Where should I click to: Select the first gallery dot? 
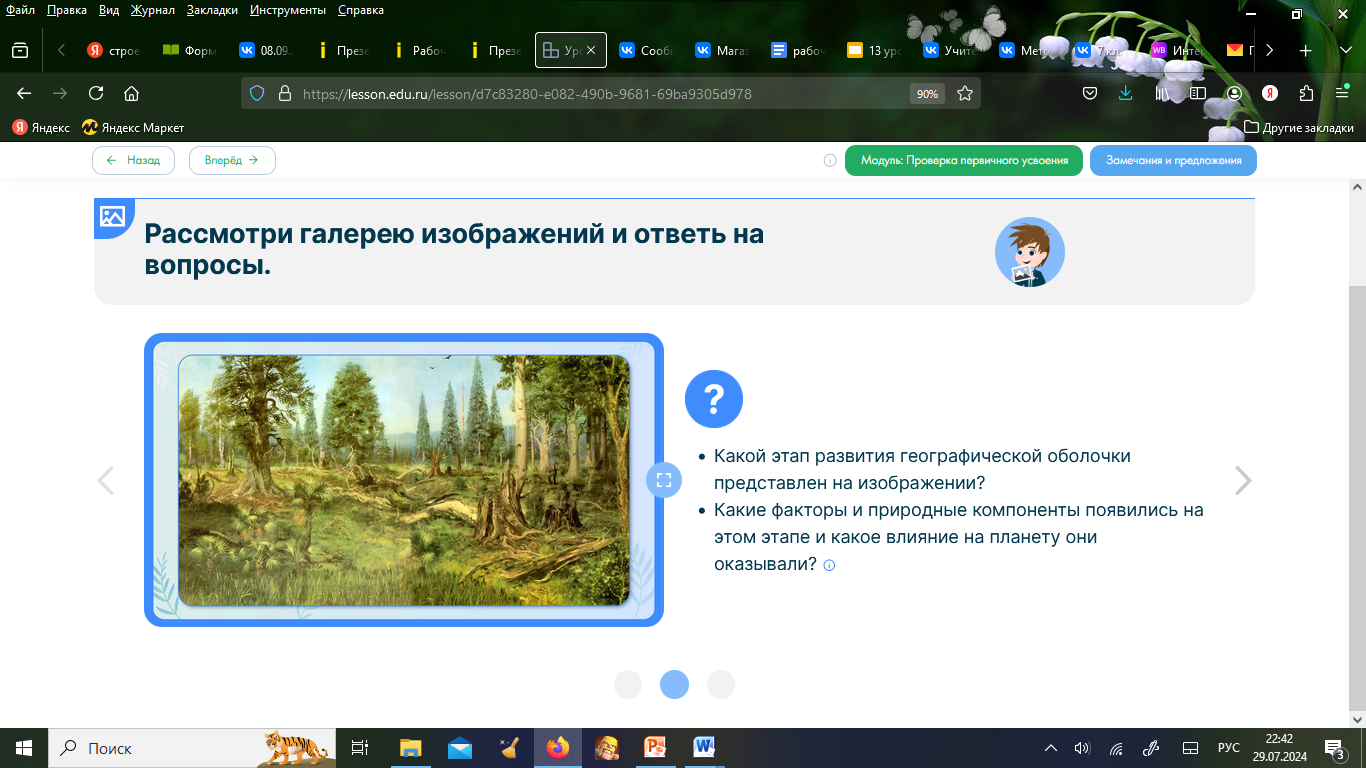pos(628,684)
